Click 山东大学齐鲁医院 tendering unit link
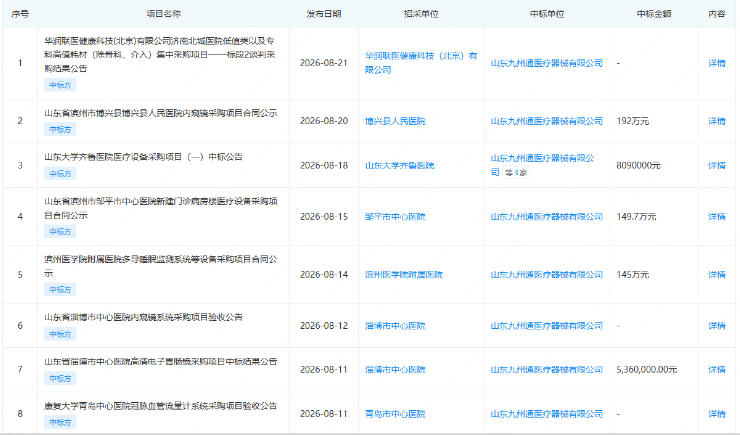740x435 pixels. click(x=399, y=166)
